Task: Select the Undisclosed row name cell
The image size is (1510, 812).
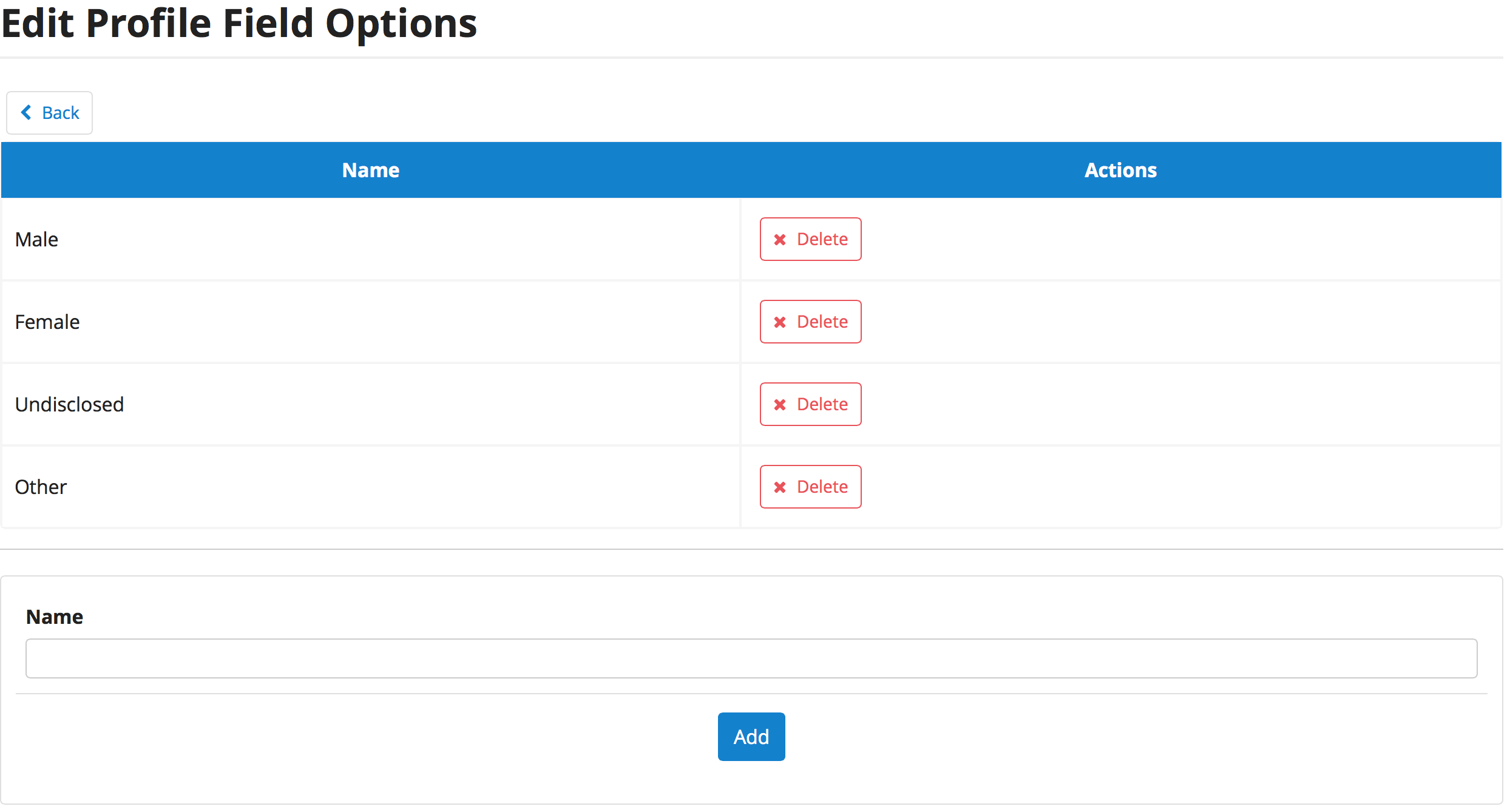Action: (371, 404)
